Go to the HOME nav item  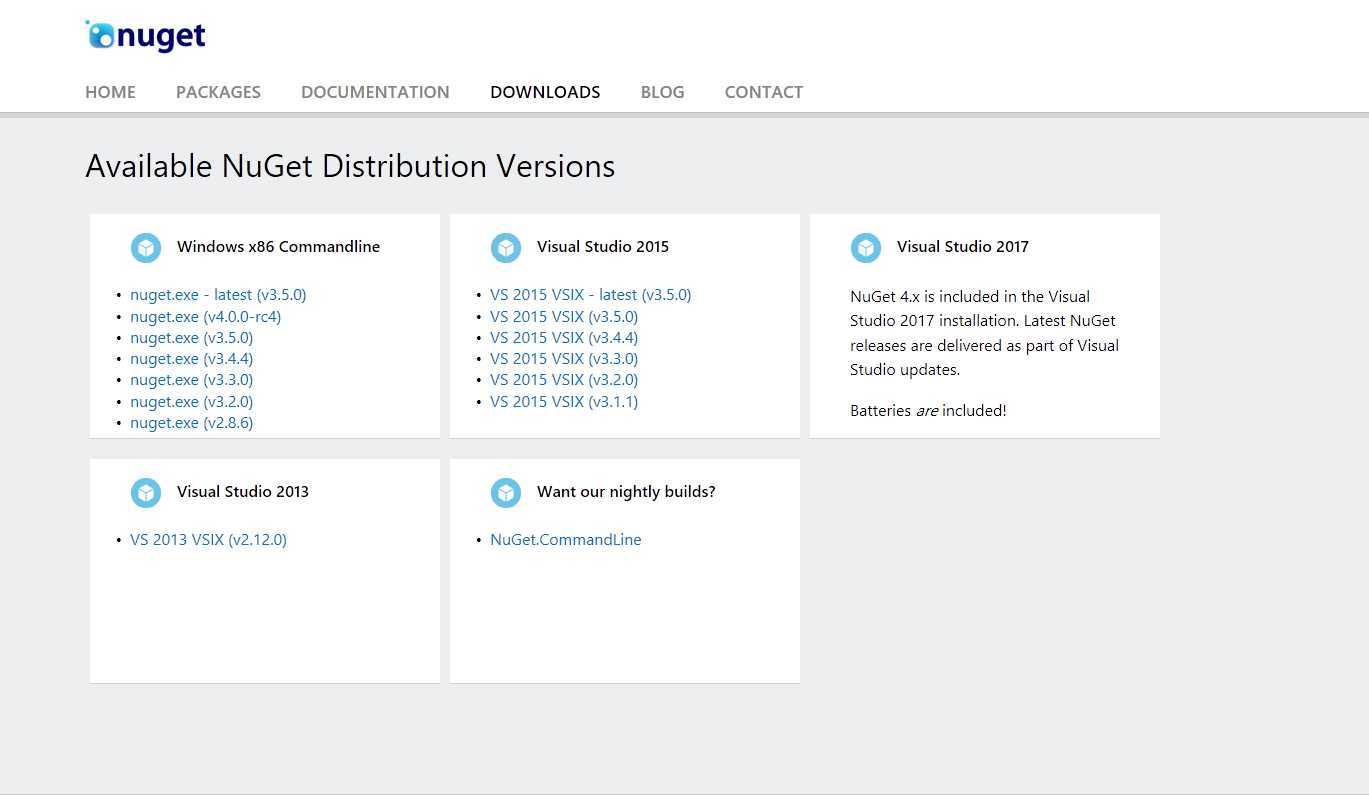coord(110,92)
